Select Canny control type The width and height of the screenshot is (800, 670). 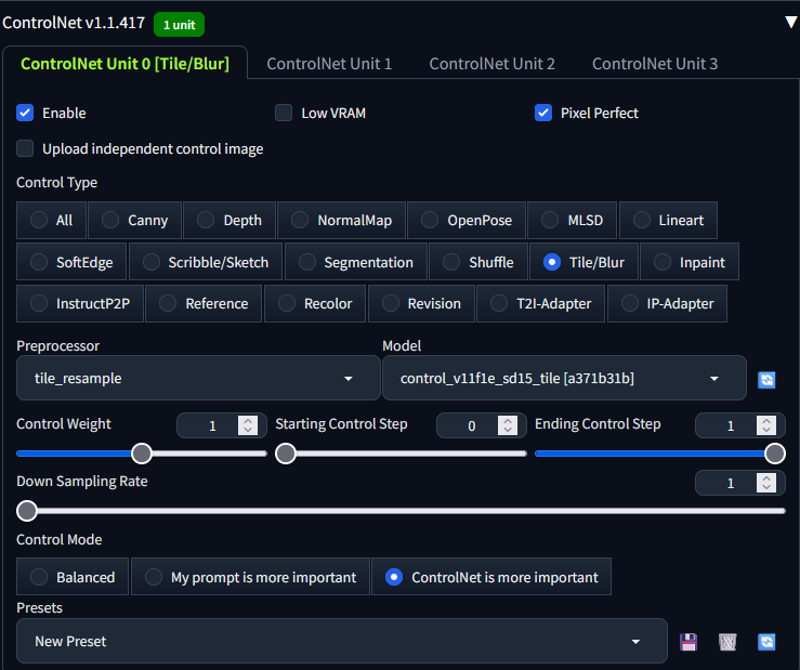point(135,220)
